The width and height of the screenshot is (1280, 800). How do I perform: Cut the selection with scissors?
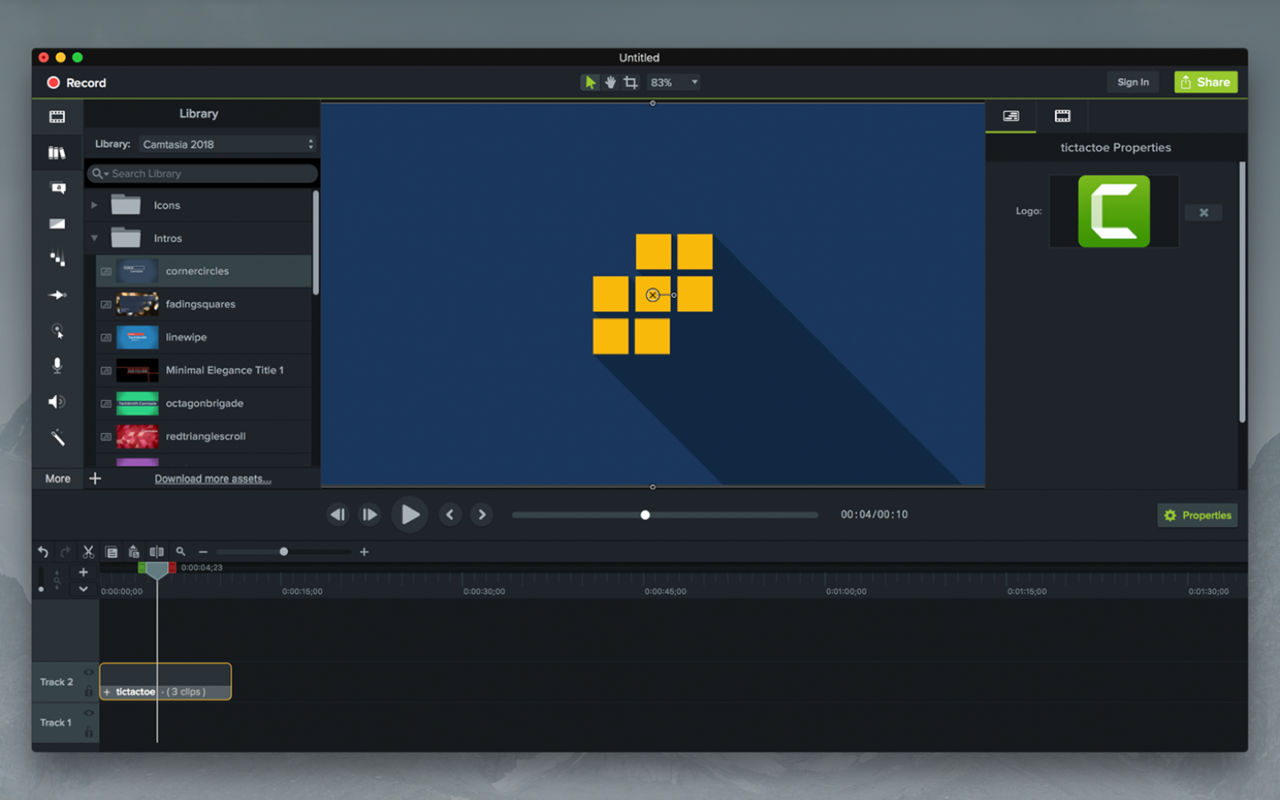tap(88, 552)
